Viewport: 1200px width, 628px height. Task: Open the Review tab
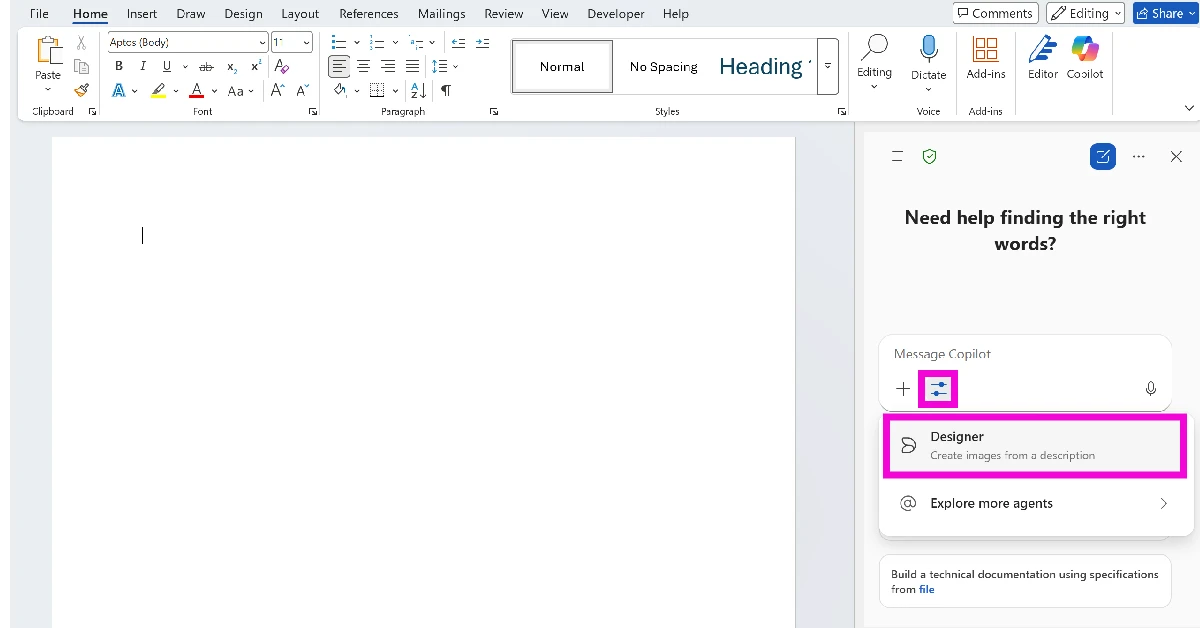pos(503,13)
